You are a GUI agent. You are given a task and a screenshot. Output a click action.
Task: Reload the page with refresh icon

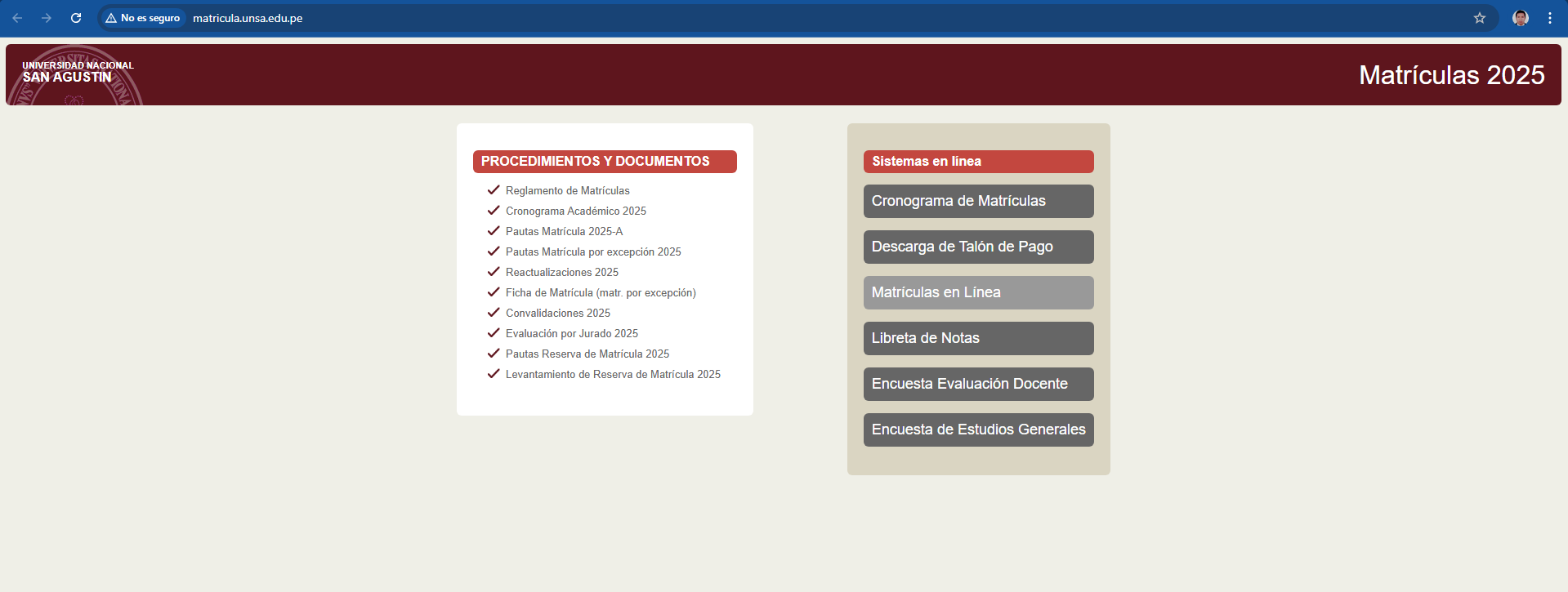[x=76, y=18]
